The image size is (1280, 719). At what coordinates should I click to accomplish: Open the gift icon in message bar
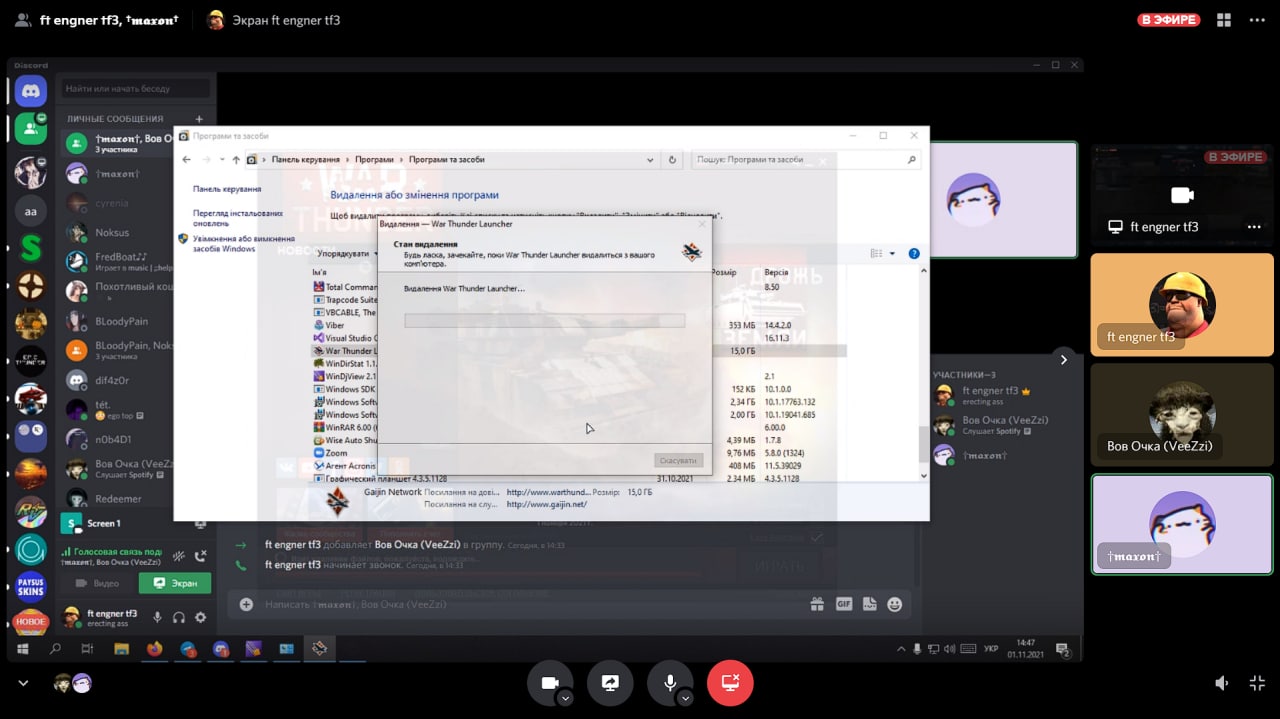click(x=817, y=604)
